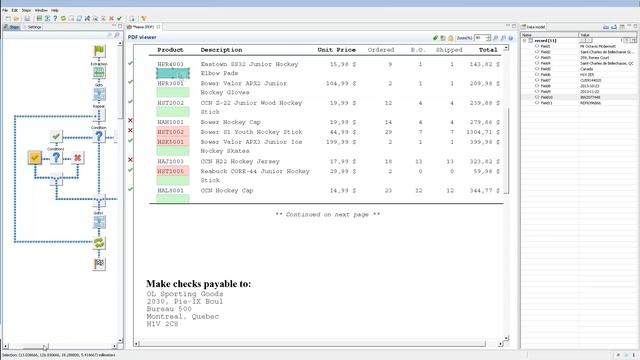Add an Extract step from the toolbar

[x=39, y=18]
